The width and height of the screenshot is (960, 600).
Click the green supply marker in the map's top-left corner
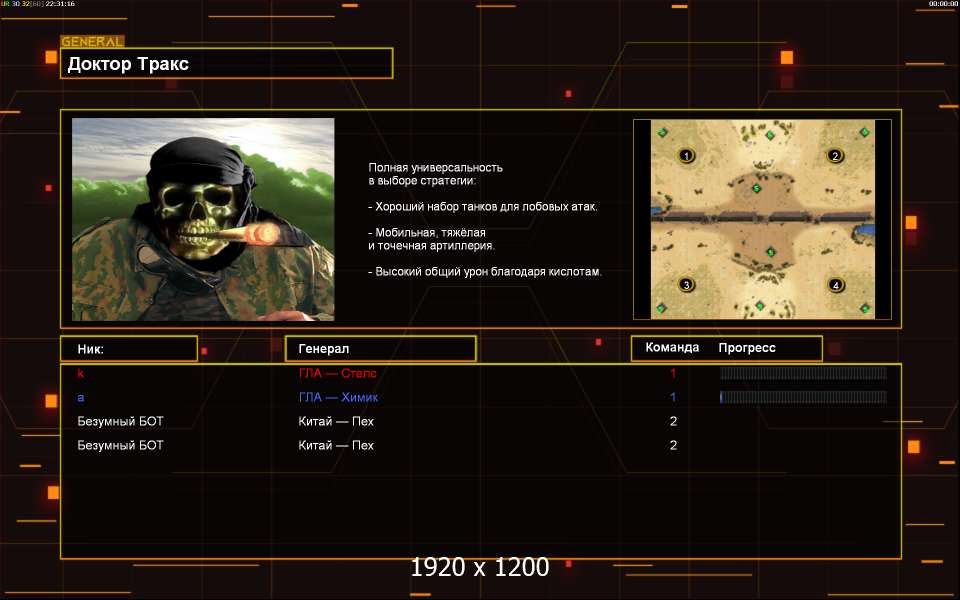tap(662, 132)
